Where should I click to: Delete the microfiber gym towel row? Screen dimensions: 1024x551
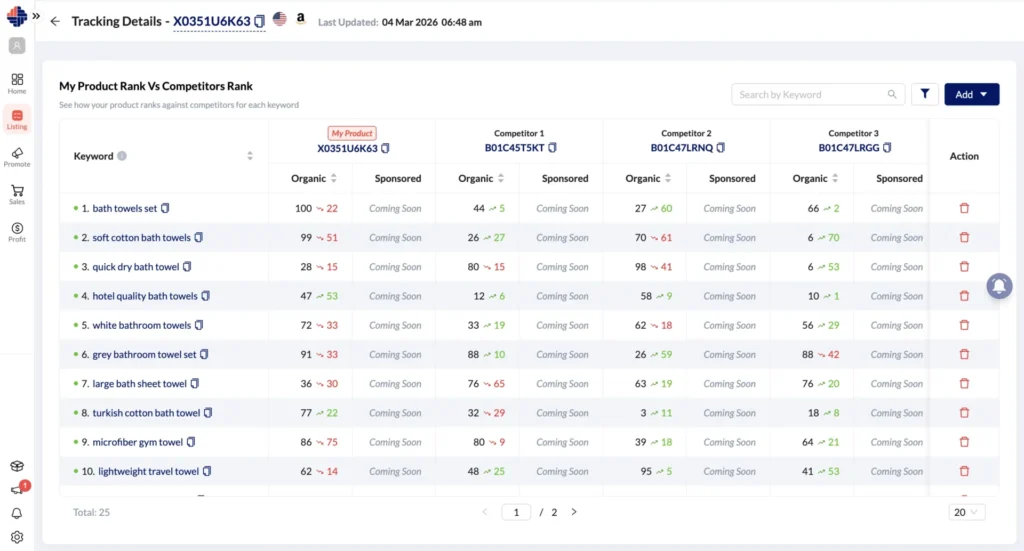tap(964, 442)
